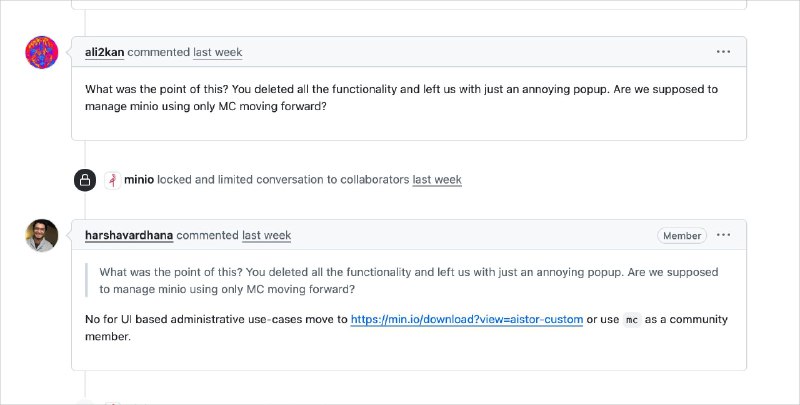800x405 pixels.
Task: Open options menu on ali2kan's comment
Action: (723, 52)
